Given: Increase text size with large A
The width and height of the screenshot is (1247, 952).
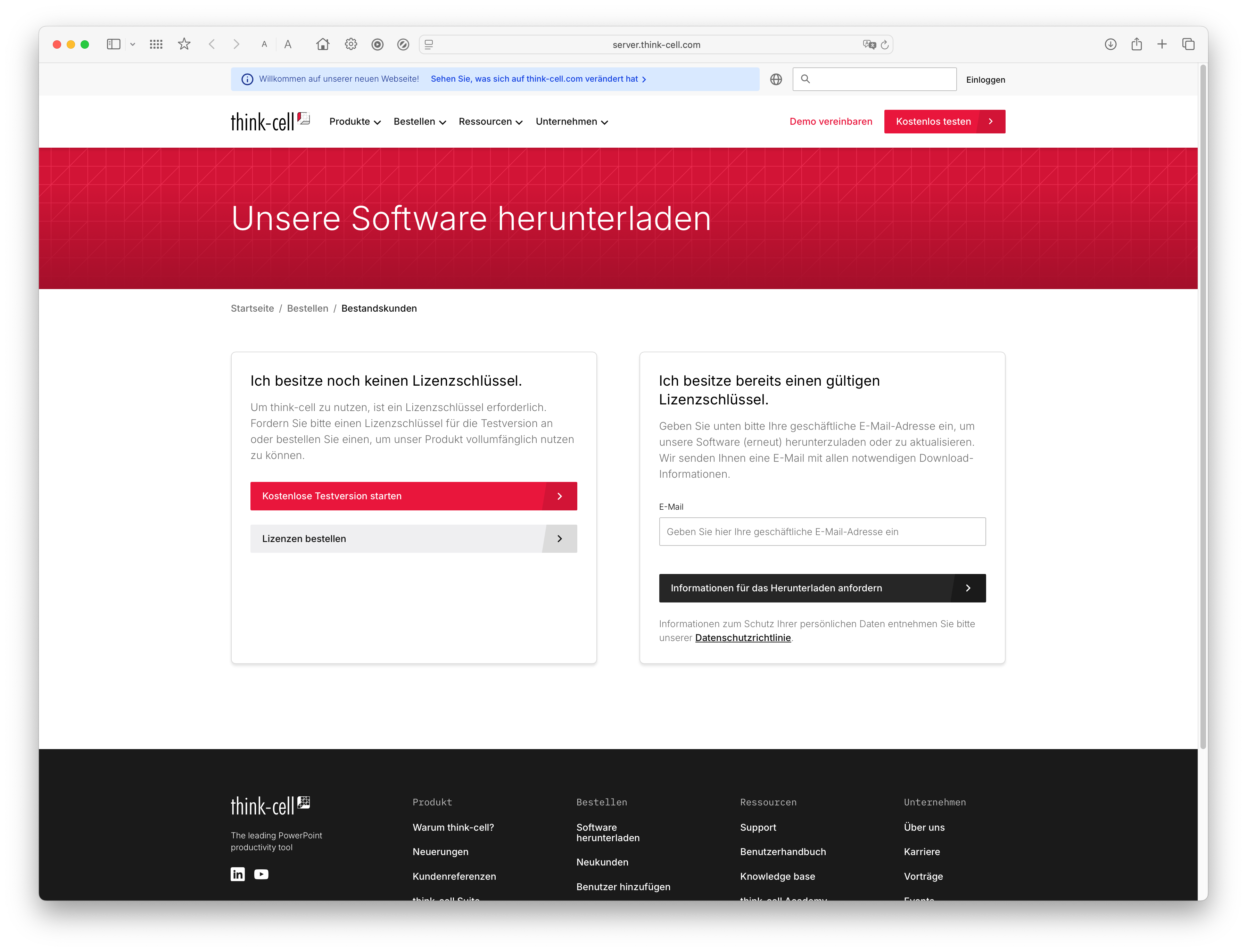Looking at the screenshot, I should coord(288,44).
